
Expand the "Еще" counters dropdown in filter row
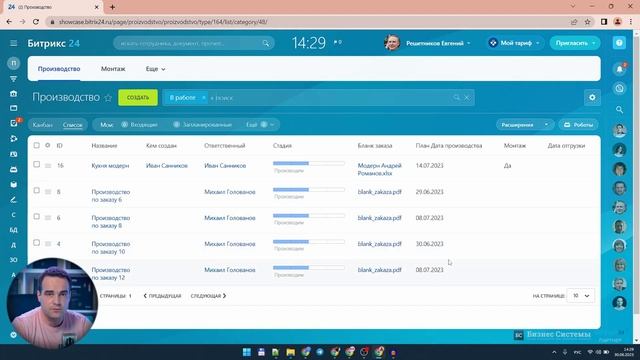[x=260, y=124]
